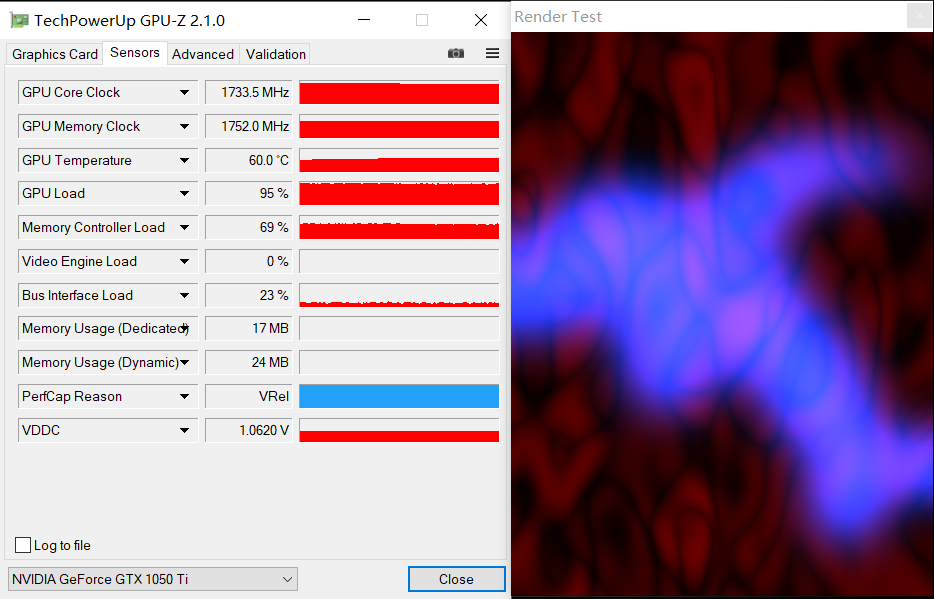934x599 pixels.
Task: Click inside the Render Test animation
Action: [722, 314]
